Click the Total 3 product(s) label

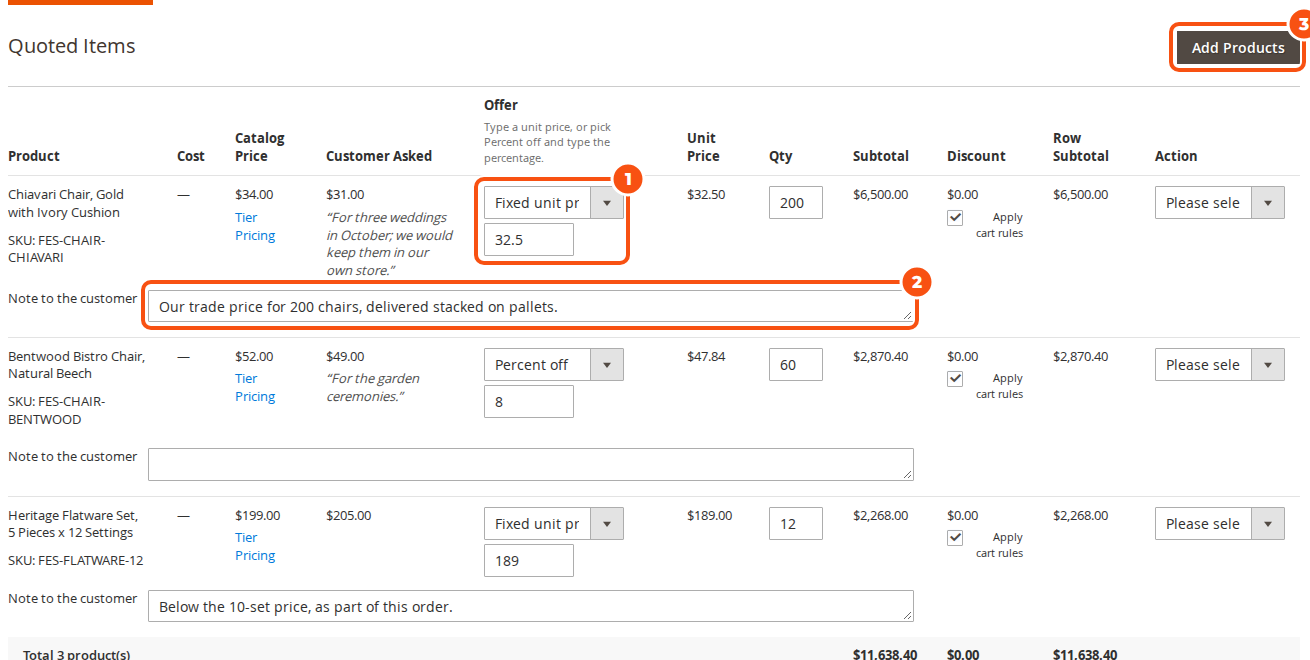coord(77,654)
